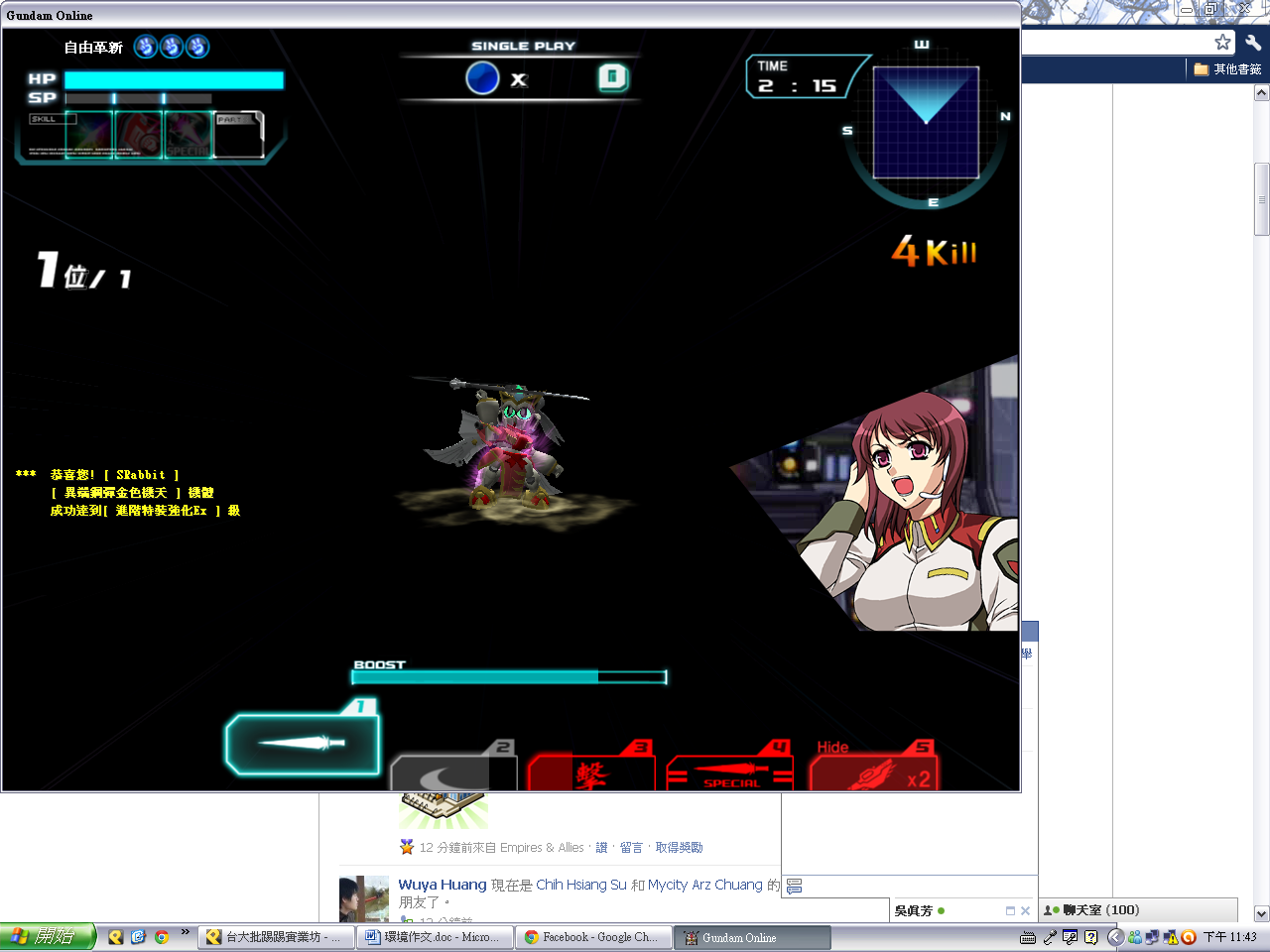Bookmark the page with the Chrome star
Viewport: 1270px width, 952px height.
tap(1223, 42)
